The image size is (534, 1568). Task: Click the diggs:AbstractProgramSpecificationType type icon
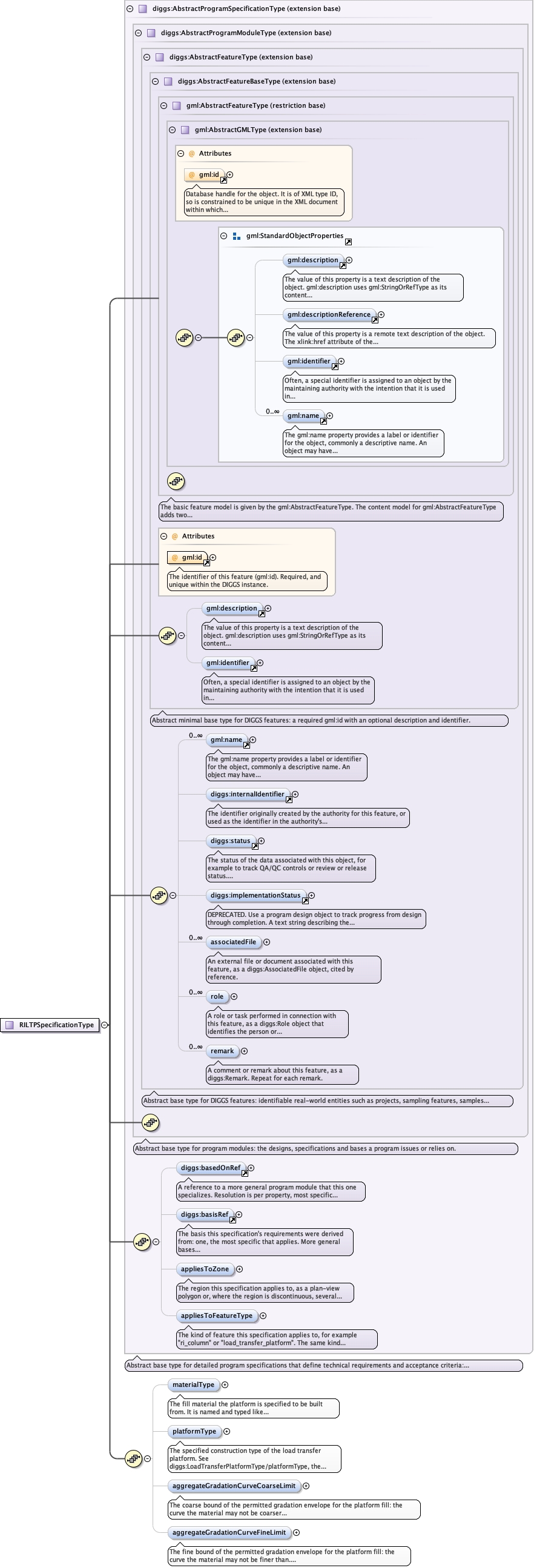[143, 8]
